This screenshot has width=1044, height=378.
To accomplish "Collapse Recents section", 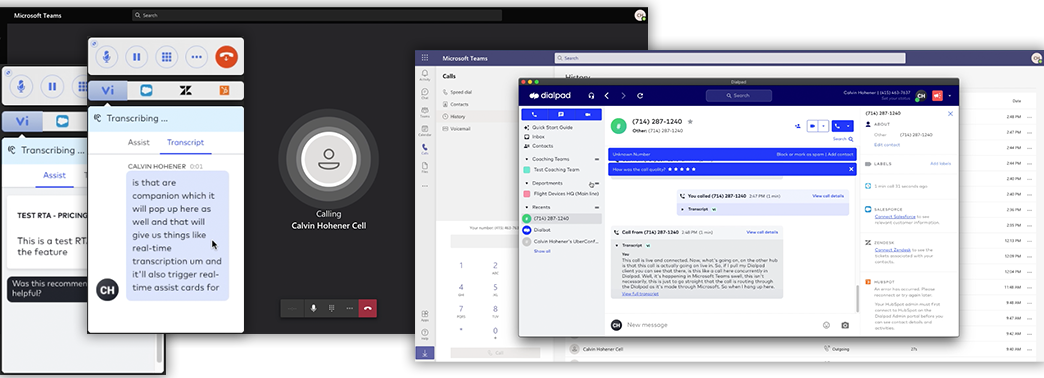I will pos(597,207).
